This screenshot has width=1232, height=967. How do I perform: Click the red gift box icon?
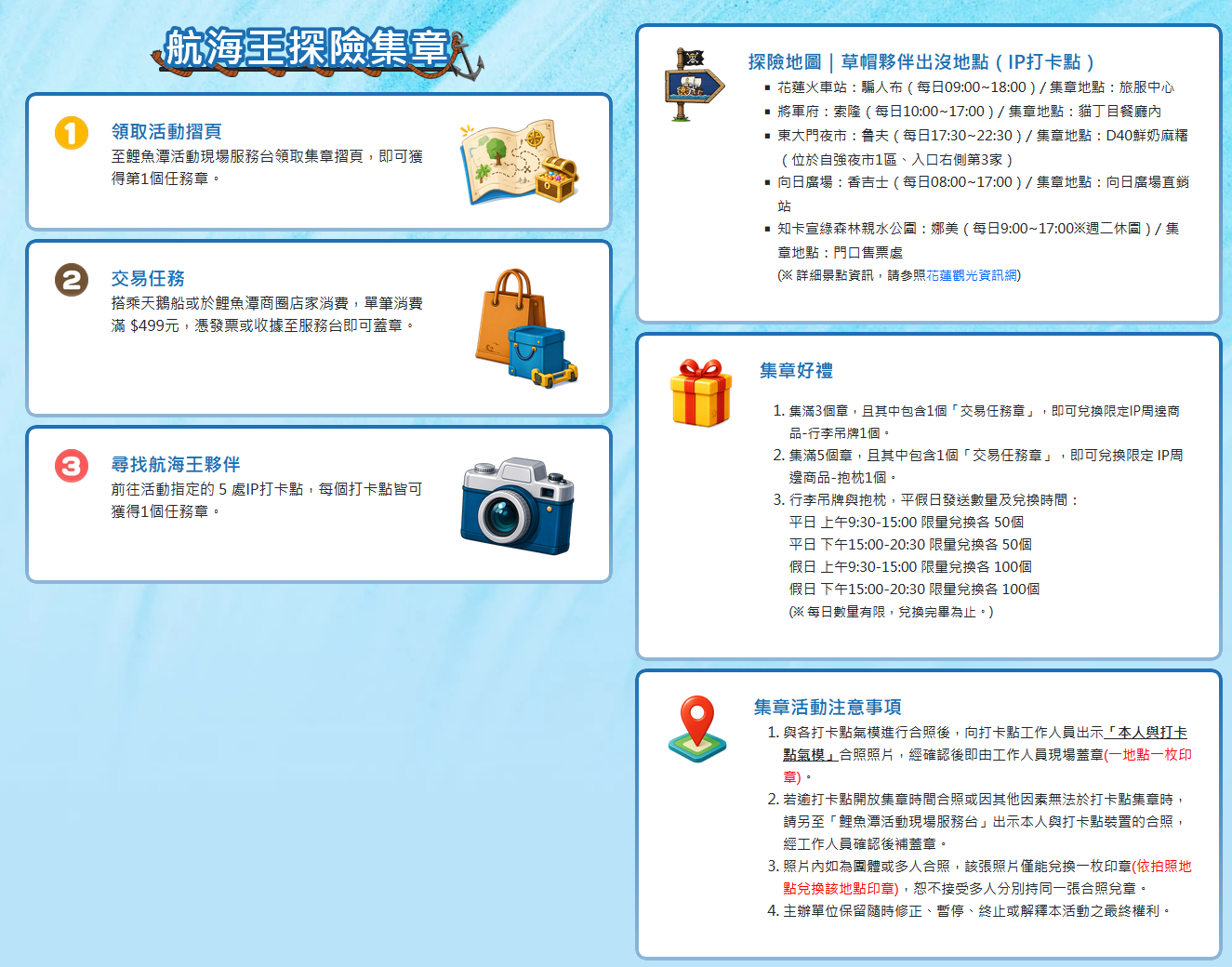700,392
